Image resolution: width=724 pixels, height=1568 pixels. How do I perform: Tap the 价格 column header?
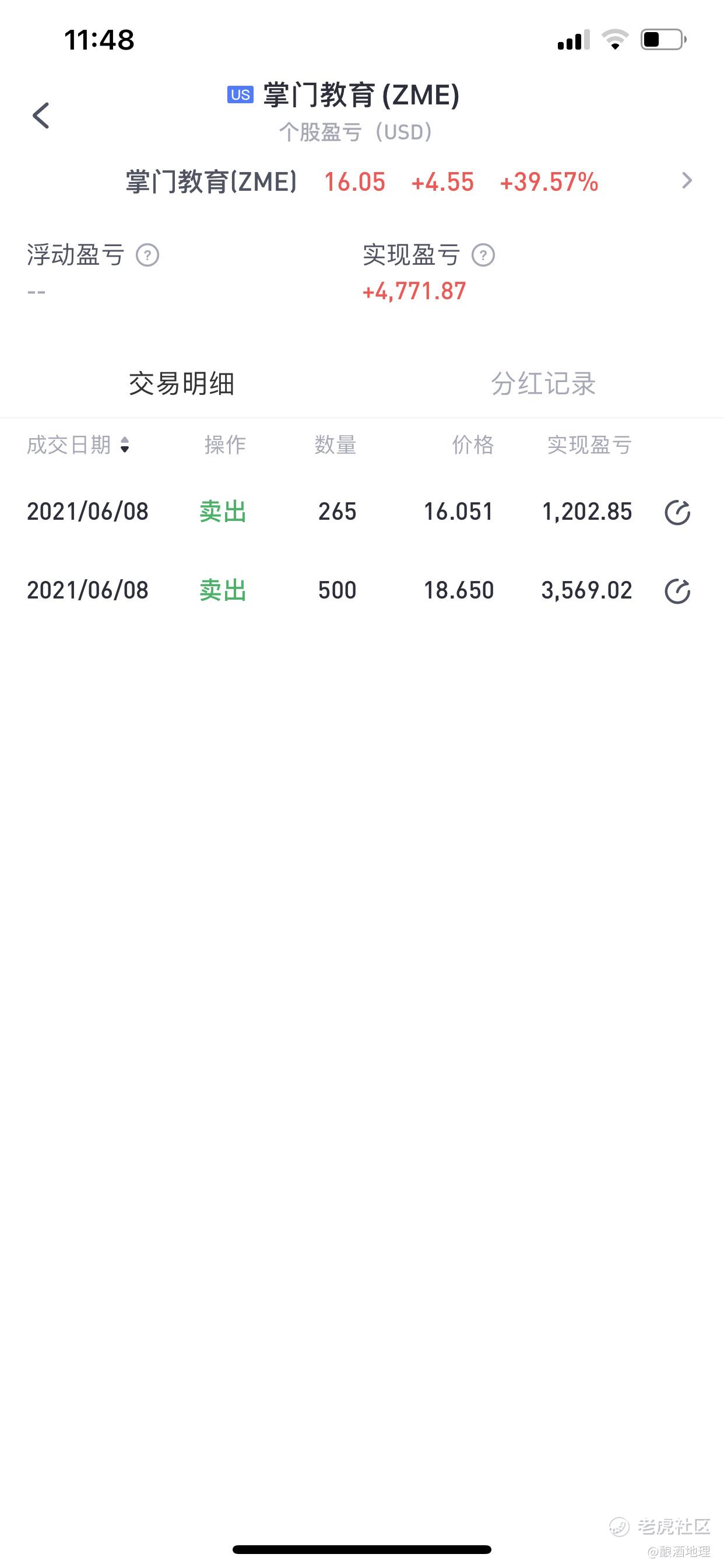click(473, 445)
